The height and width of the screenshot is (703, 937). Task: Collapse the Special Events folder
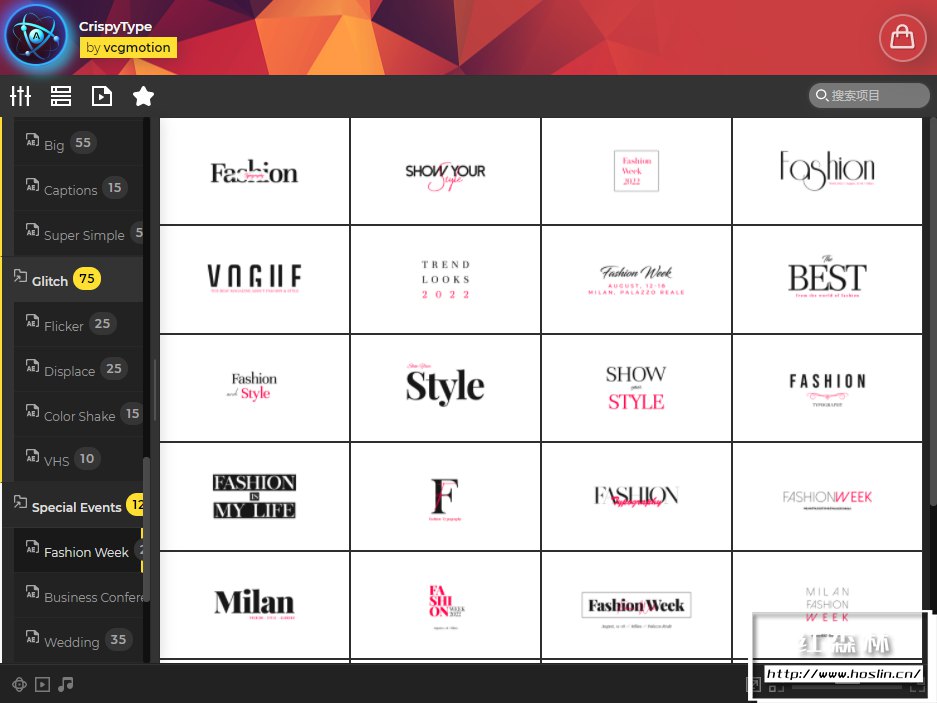(72, 506)
